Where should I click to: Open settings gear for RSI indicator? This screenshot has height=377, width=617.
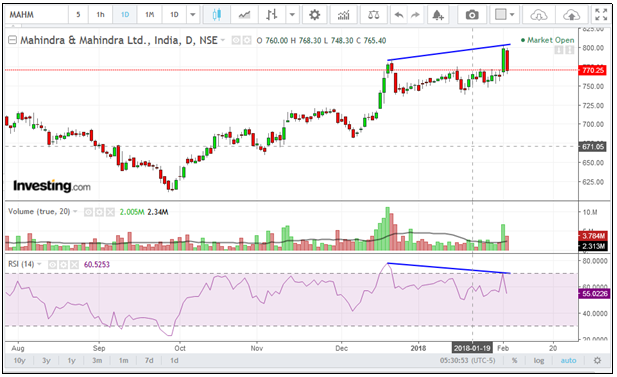coord(63,264)
